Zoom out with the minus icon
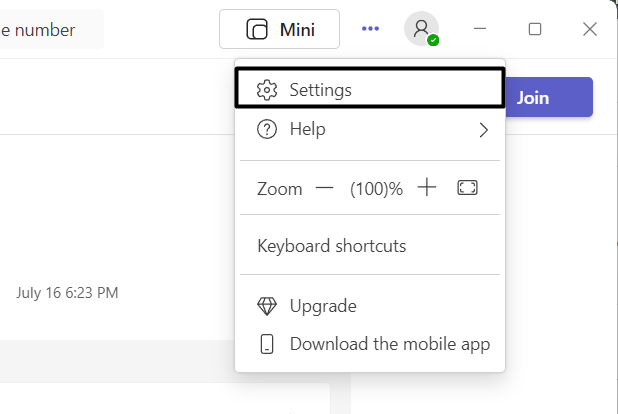The image size is (618, 414). pos(324,188)
